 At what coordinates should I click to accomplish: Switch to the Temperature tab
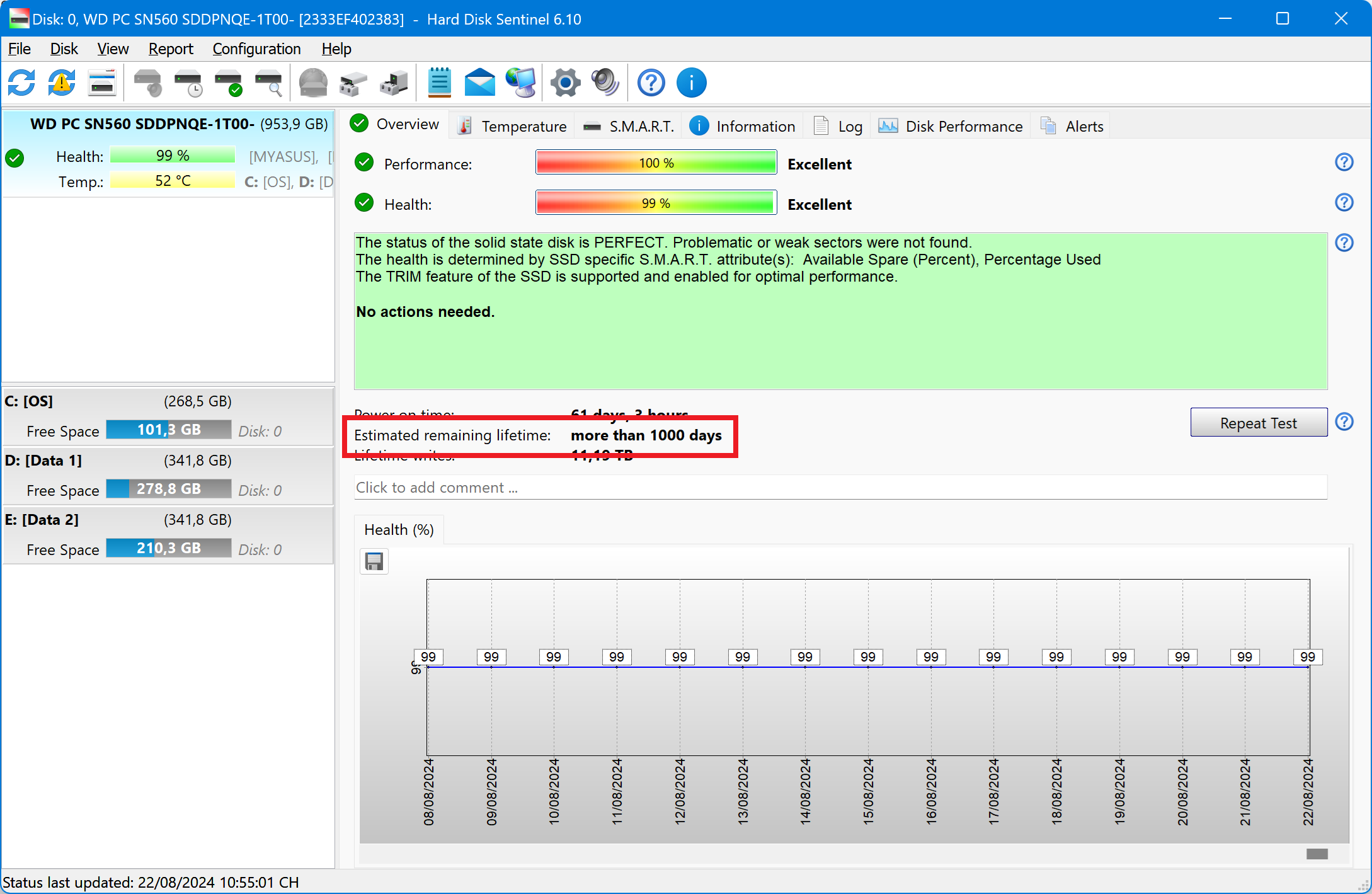point(512,126)
